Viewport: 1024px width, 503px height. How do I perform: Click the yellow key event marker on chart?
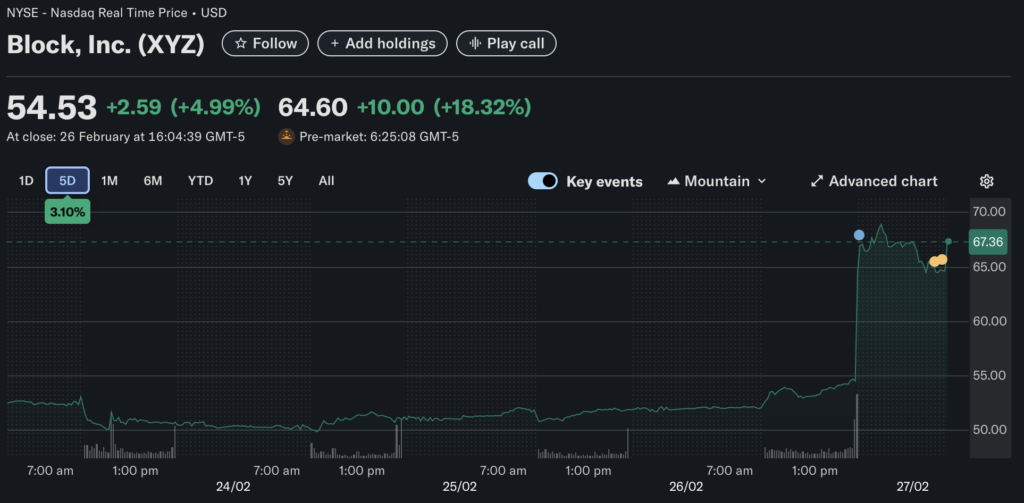[938, 261]
